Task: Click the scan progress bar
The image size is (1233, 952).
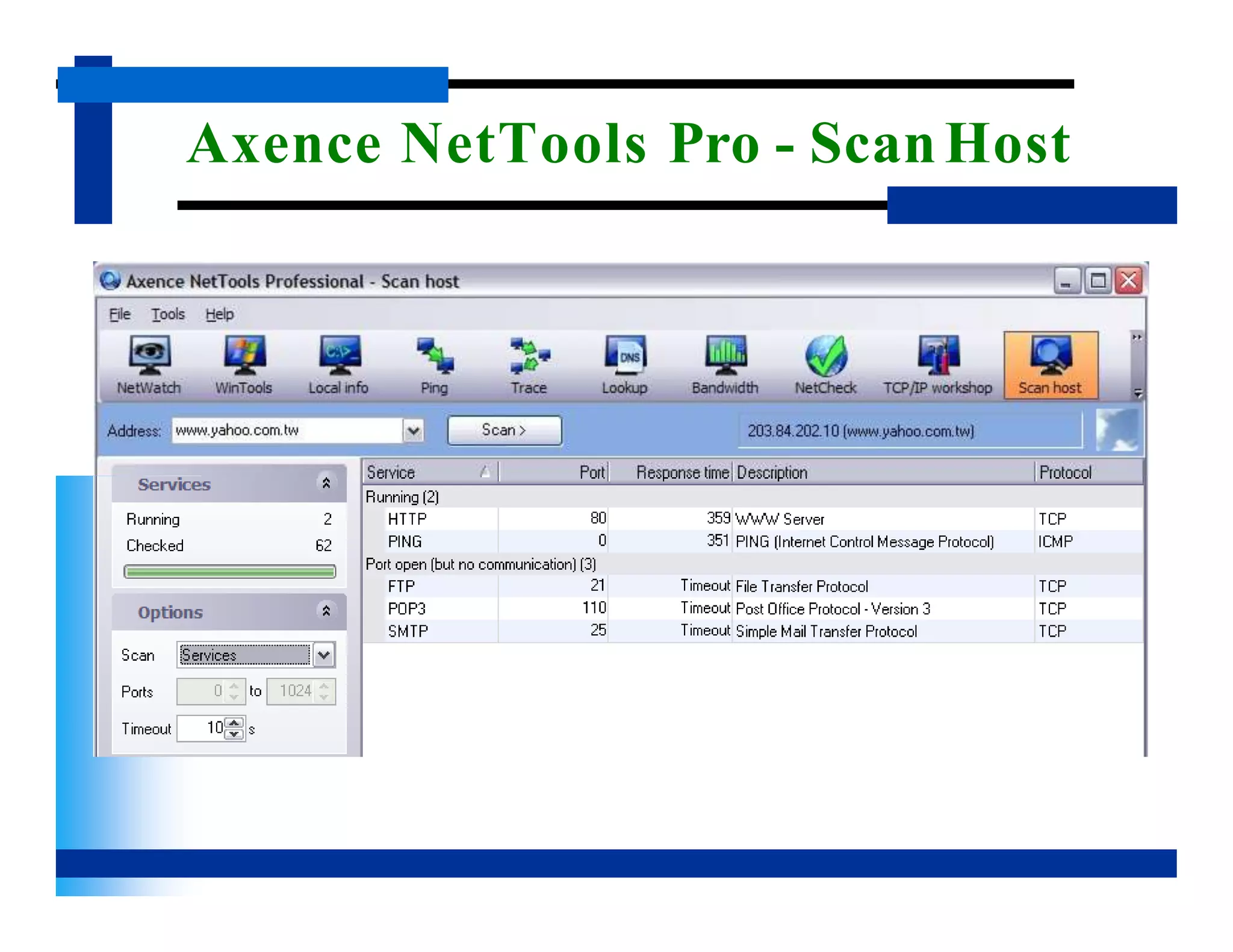Action: point(229,572)
